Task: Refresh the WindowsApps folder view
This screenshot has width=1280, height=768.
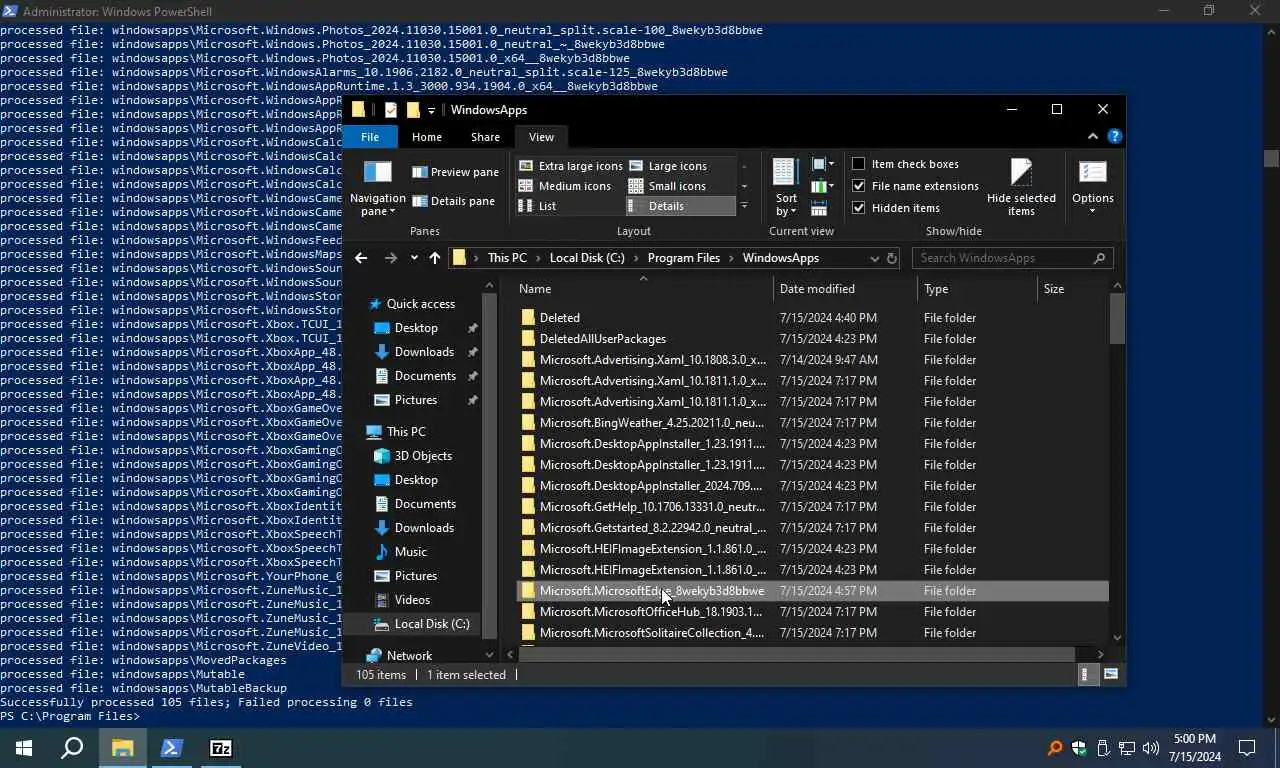Action: point(892,258)
